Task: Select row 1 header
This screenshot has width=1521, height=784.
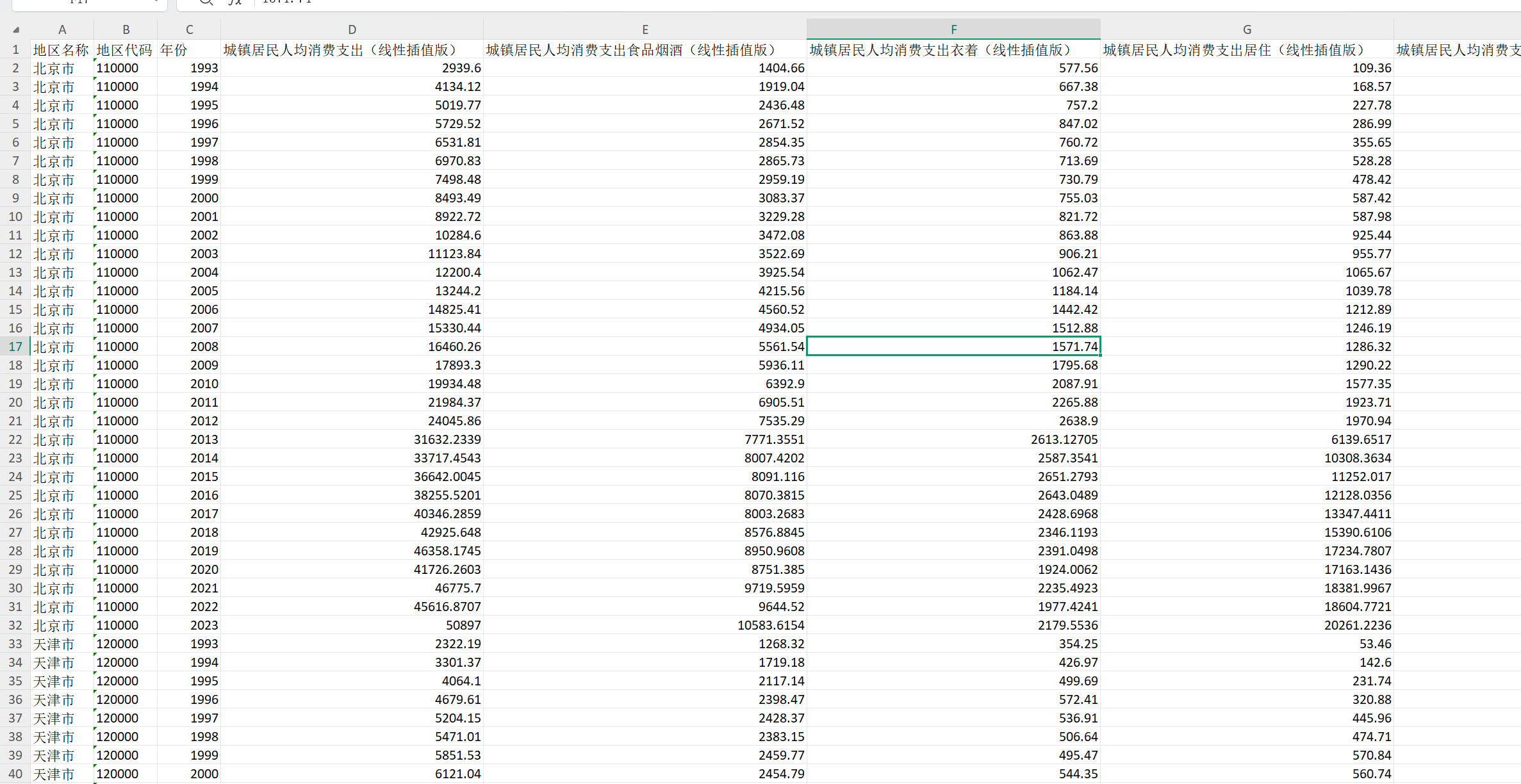Action: (15, 49)
